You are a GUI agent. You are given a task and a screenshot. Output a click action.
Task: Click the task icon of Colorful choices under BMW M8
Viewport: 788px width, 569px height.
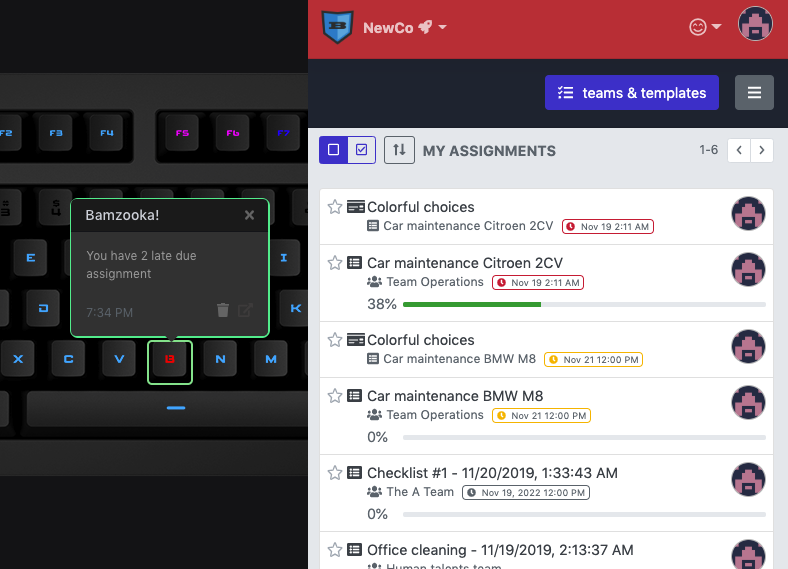tap(356, 340)
